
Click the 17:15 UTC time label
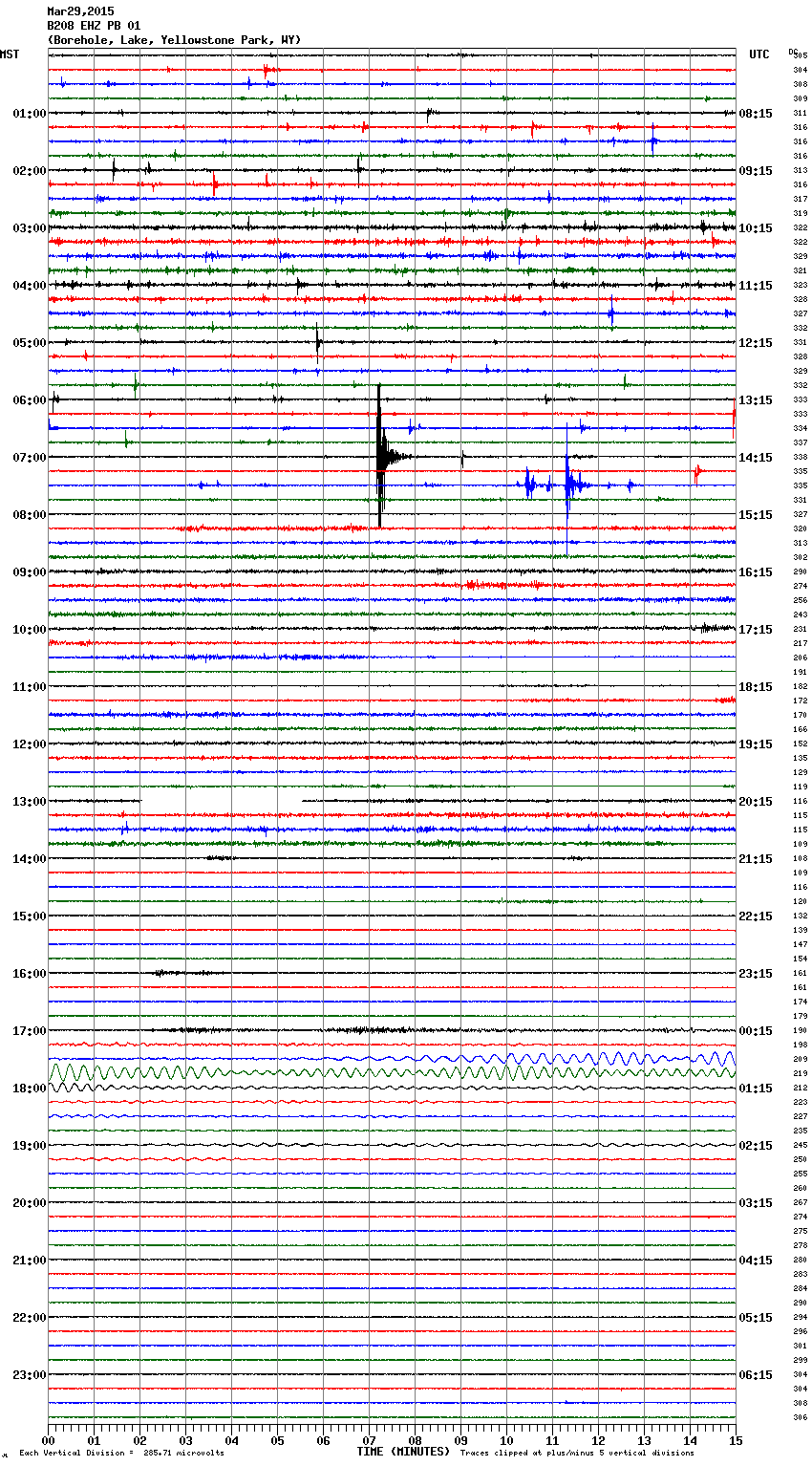click(756, 630)
